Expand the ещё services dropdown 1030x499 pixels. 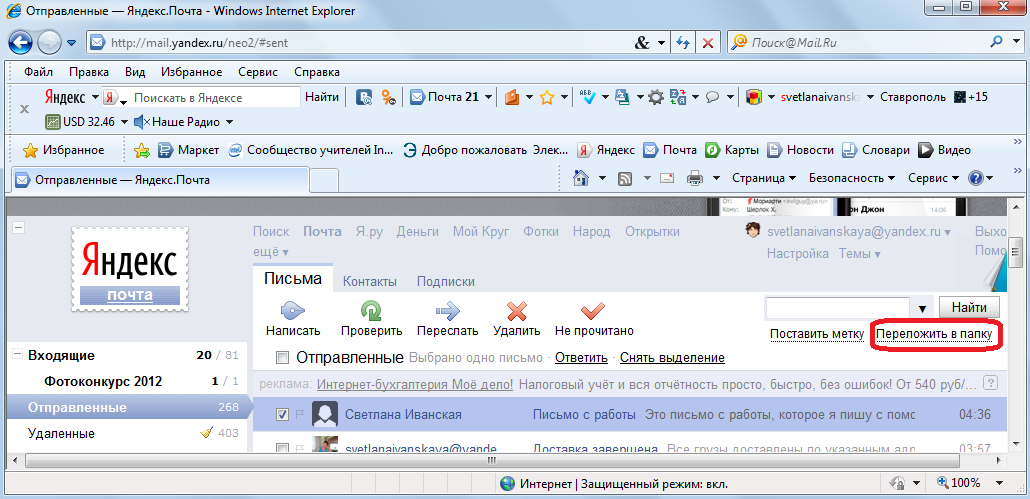point(271,252)
